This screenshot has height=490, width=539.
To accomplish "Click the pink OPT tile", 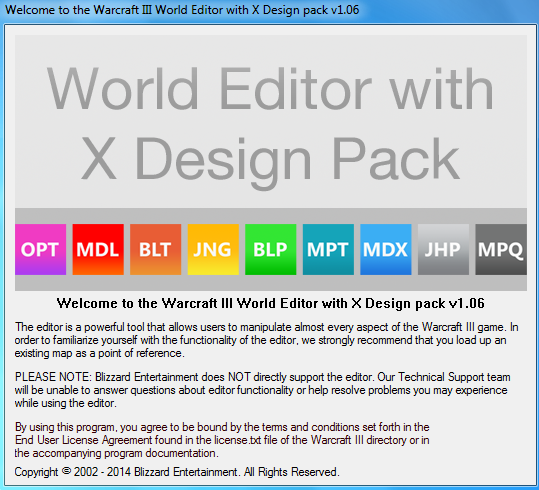I will pos(41,249).
